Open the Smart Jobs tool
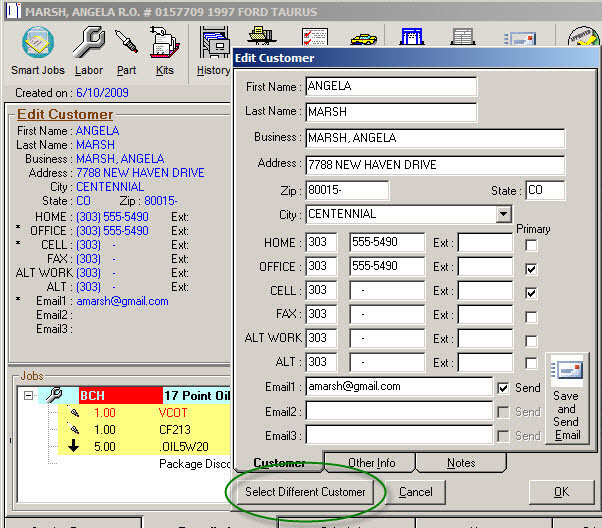602x528 pixels. pos(38,44)
